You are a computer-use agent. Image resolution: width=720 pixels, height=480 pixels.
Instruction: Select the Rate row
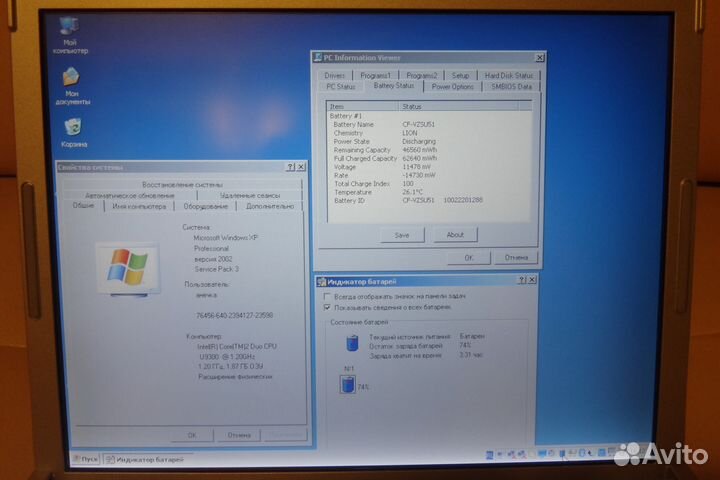click(x=429, y=175)
